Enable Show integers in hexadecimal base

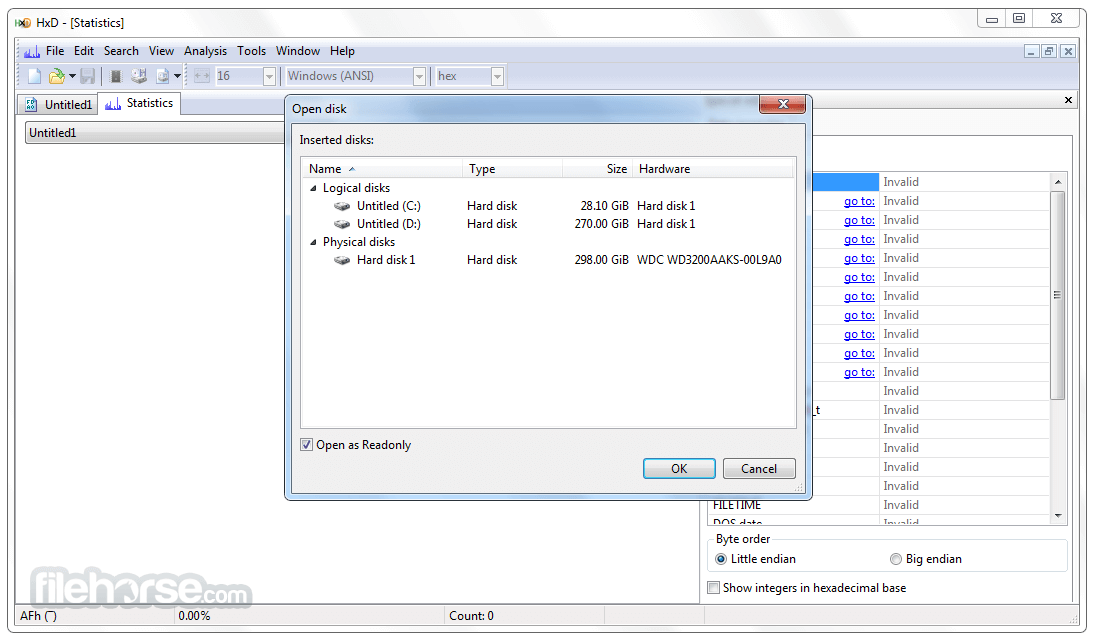coord(713,588)
